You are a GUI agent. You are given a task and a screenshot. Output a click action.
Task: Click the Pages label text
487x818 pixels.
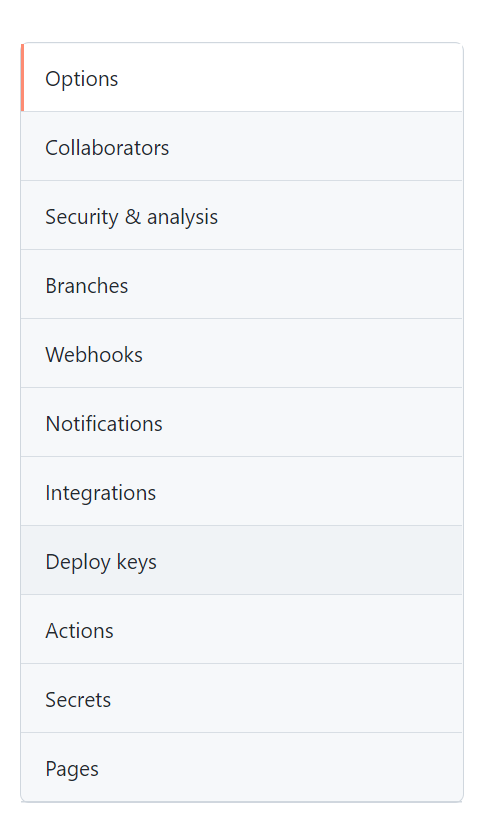(72, 769)
